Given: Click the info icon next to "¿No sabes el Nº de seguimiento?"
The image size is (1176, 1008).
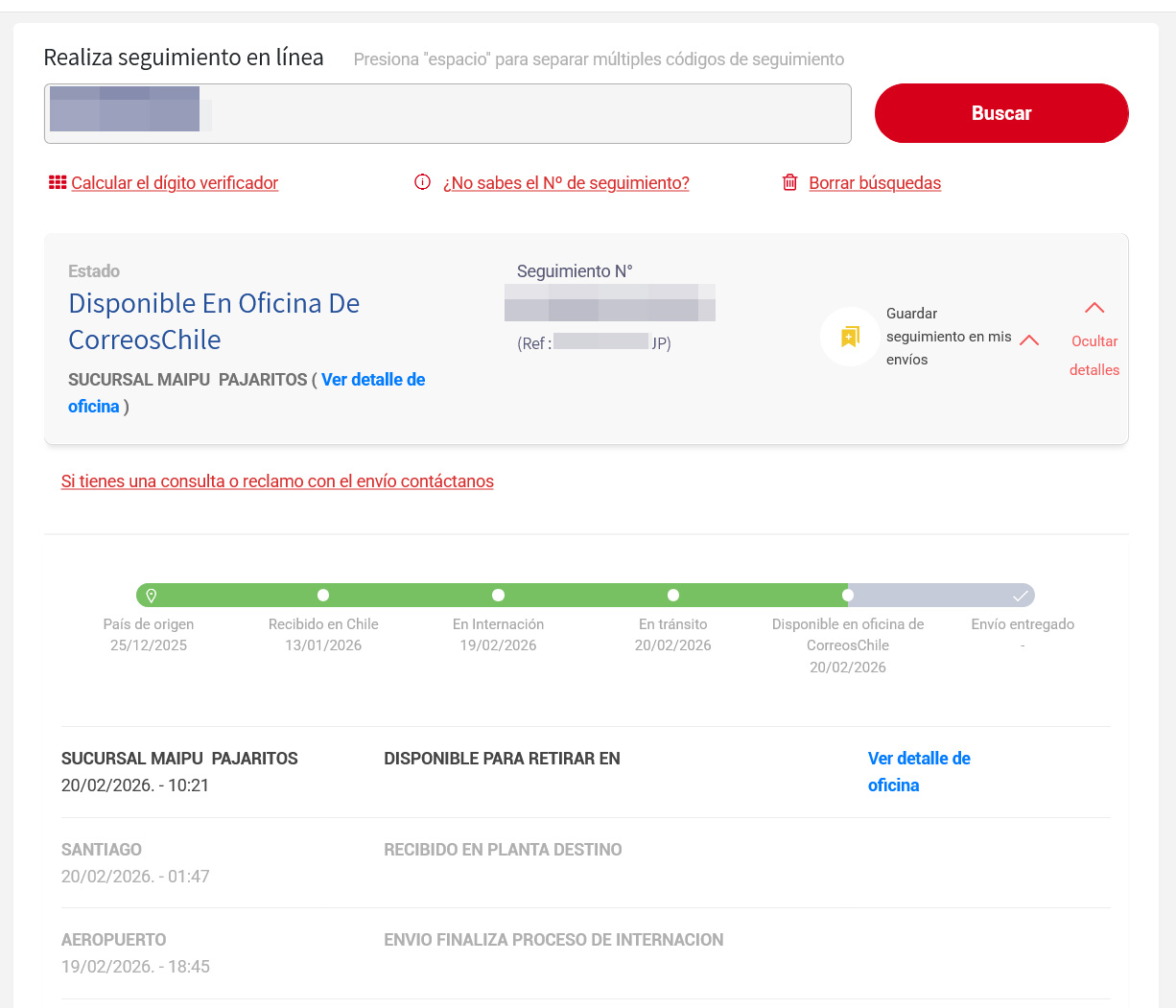Looking at the screenshot, I should tap(422, 182).
